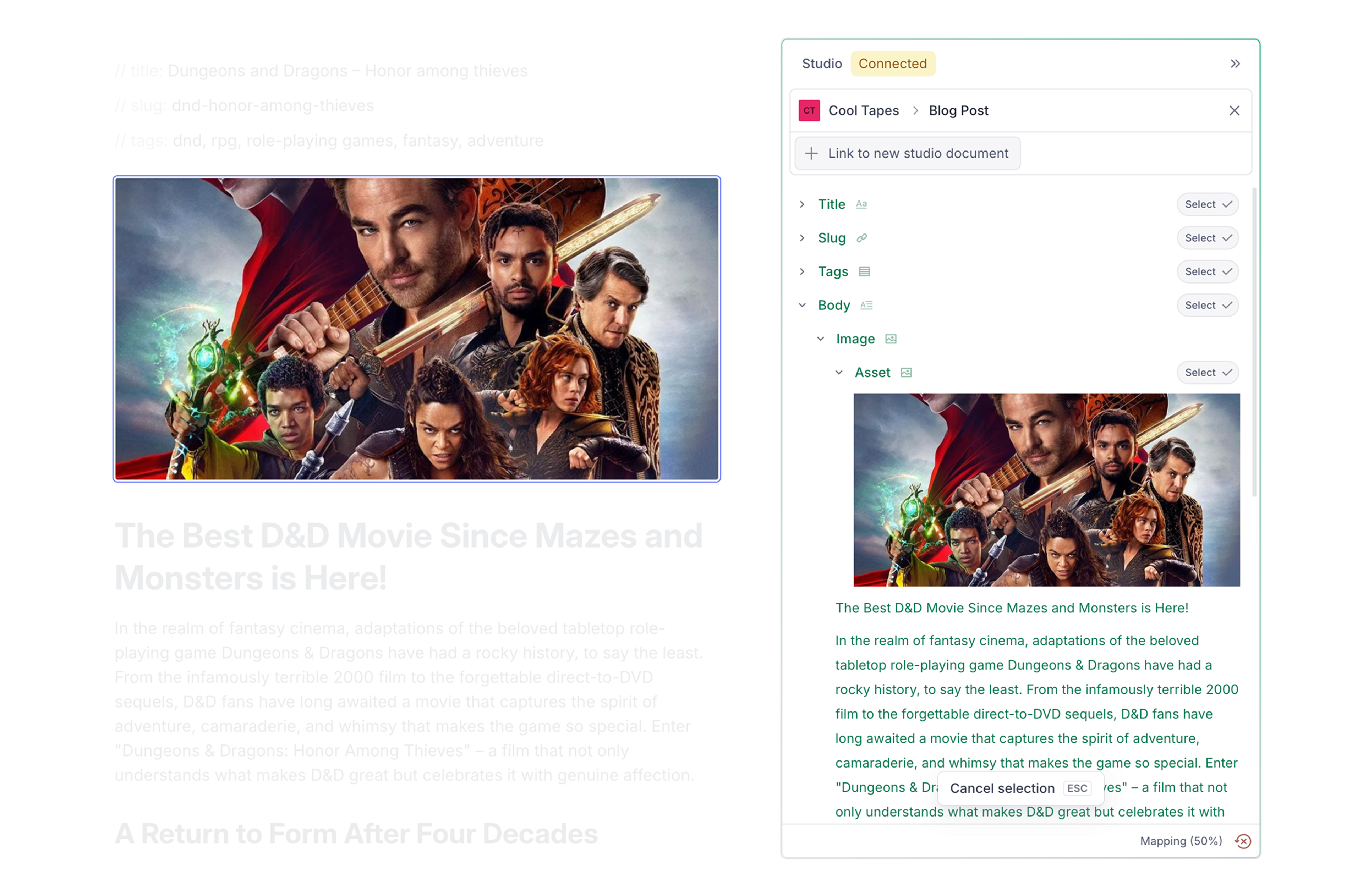The width and height of the screenshot is (1363, 896).
Task: Click the Title text type icon
Action: pos(861,204)
